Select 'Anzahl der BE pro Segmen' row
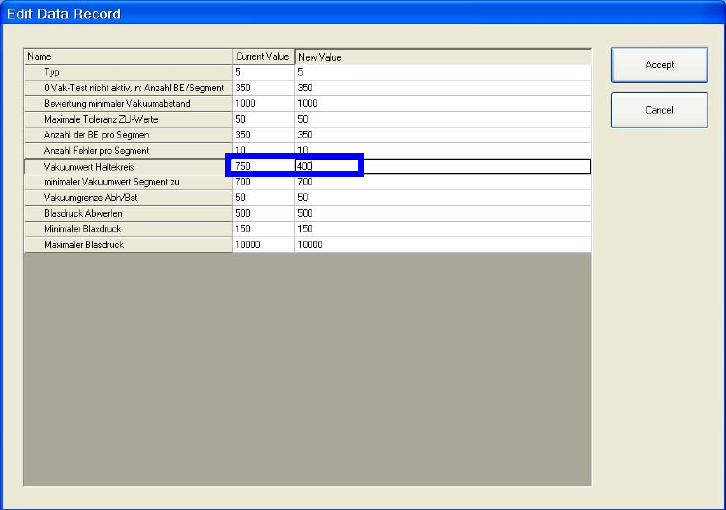726x510 pixels. click(x=128, y=135)
